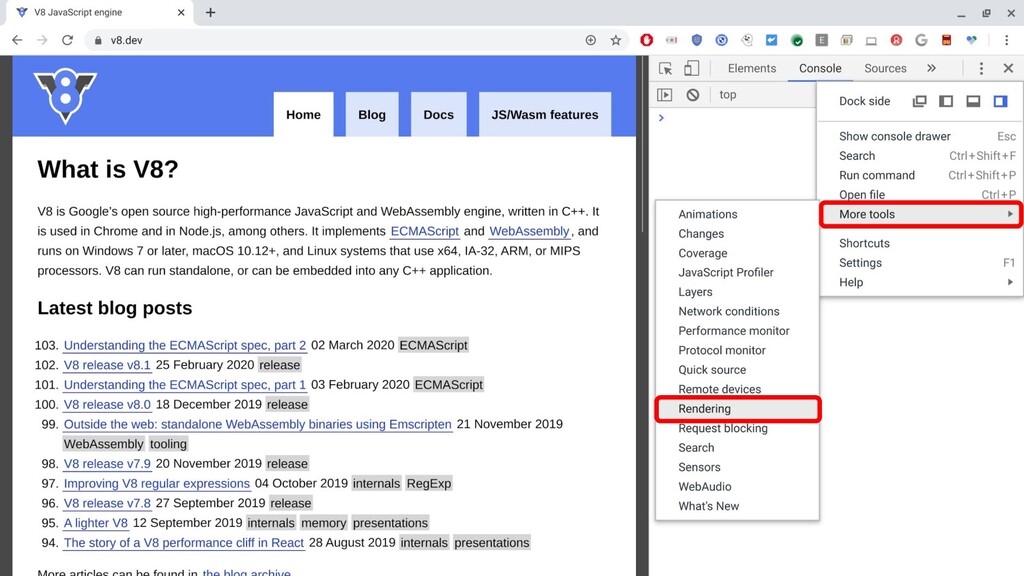Expand the More tools submenu

(x=921, y=214)
